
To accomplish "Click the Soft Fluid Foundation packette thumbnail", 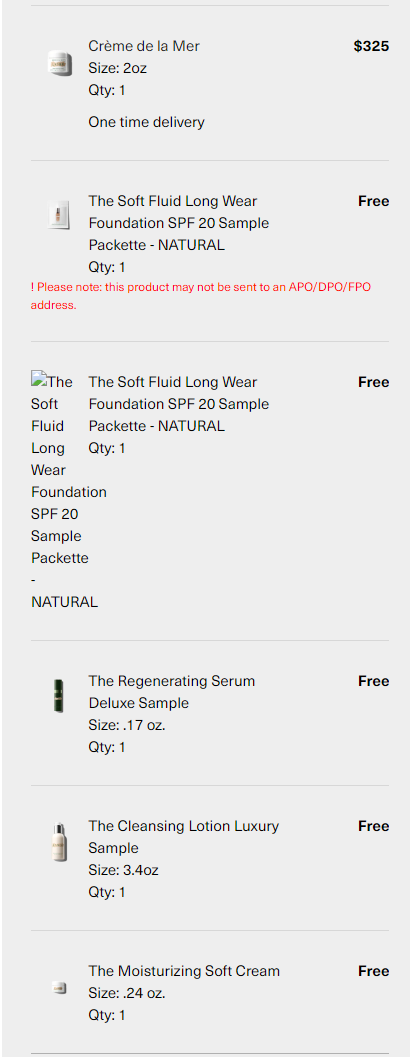I will (59, 216).
